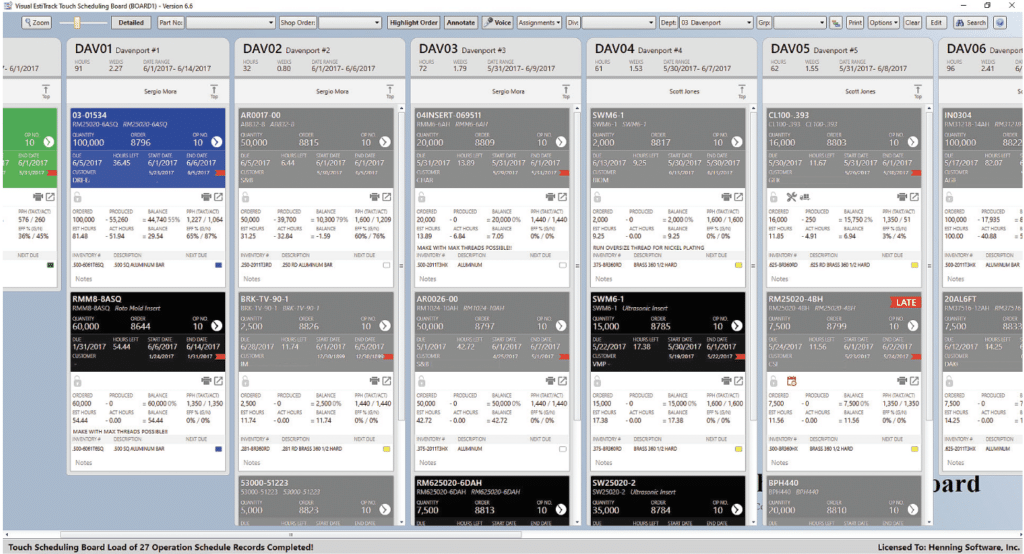1024x554 pixels.
Task: Open the arrow on card CL100-.393
Action: click(x=912, y=142)
